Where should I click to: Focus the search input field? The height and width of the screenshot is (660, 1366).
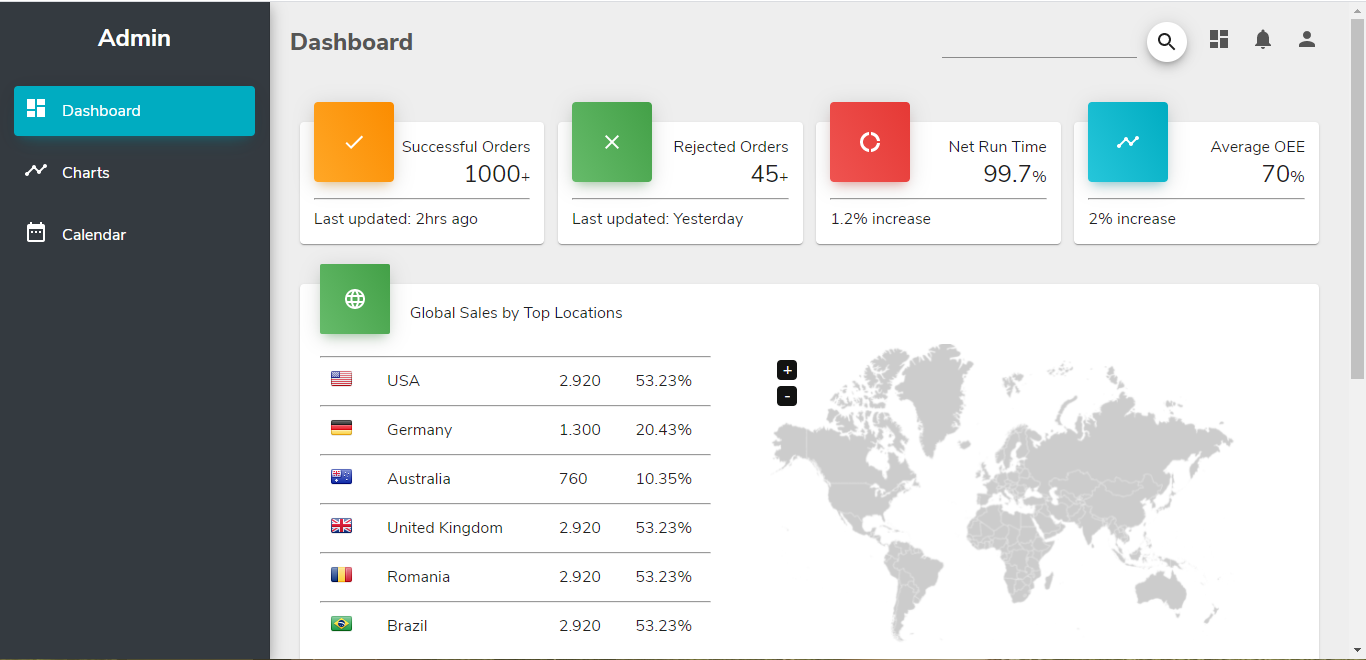click(x=1039, y=43)
